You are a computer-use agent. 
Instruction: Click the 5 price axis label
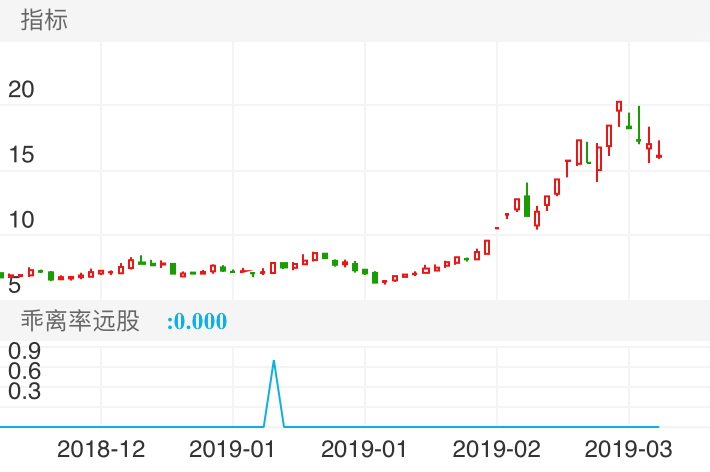[14, 285]
